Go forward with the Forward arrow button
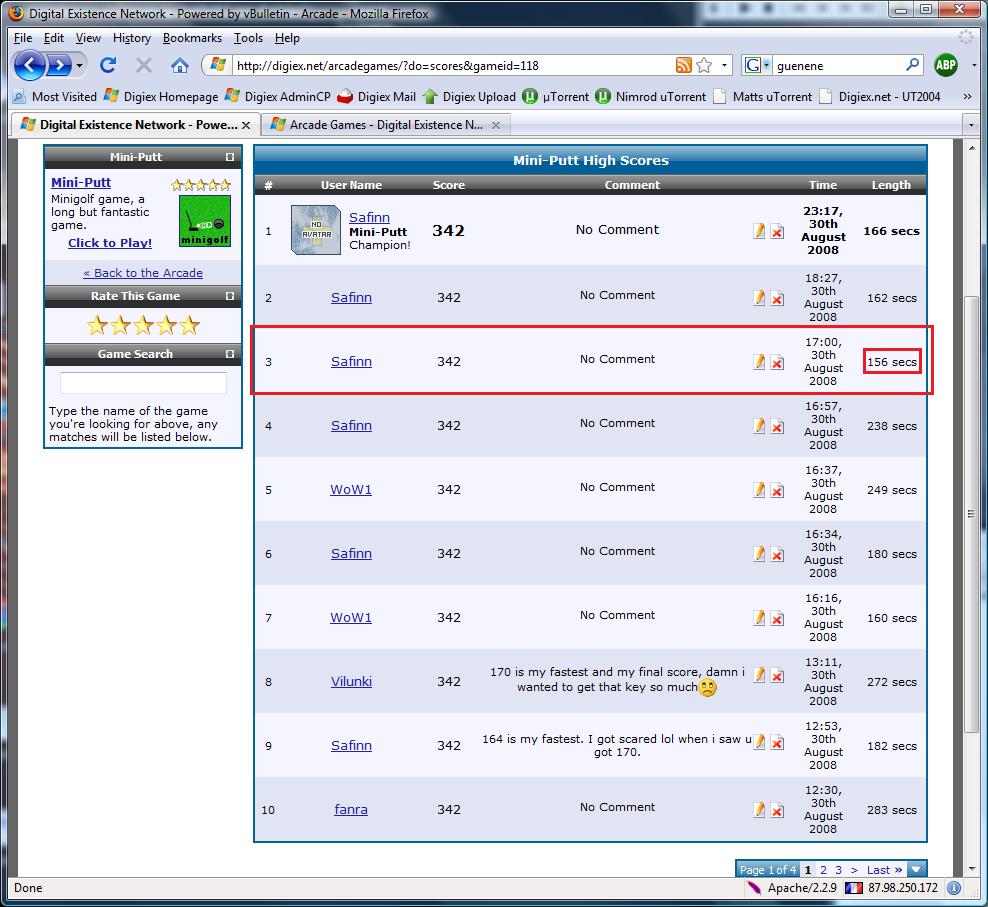Screen dimensions: 988x907 [x=59, y=65]
